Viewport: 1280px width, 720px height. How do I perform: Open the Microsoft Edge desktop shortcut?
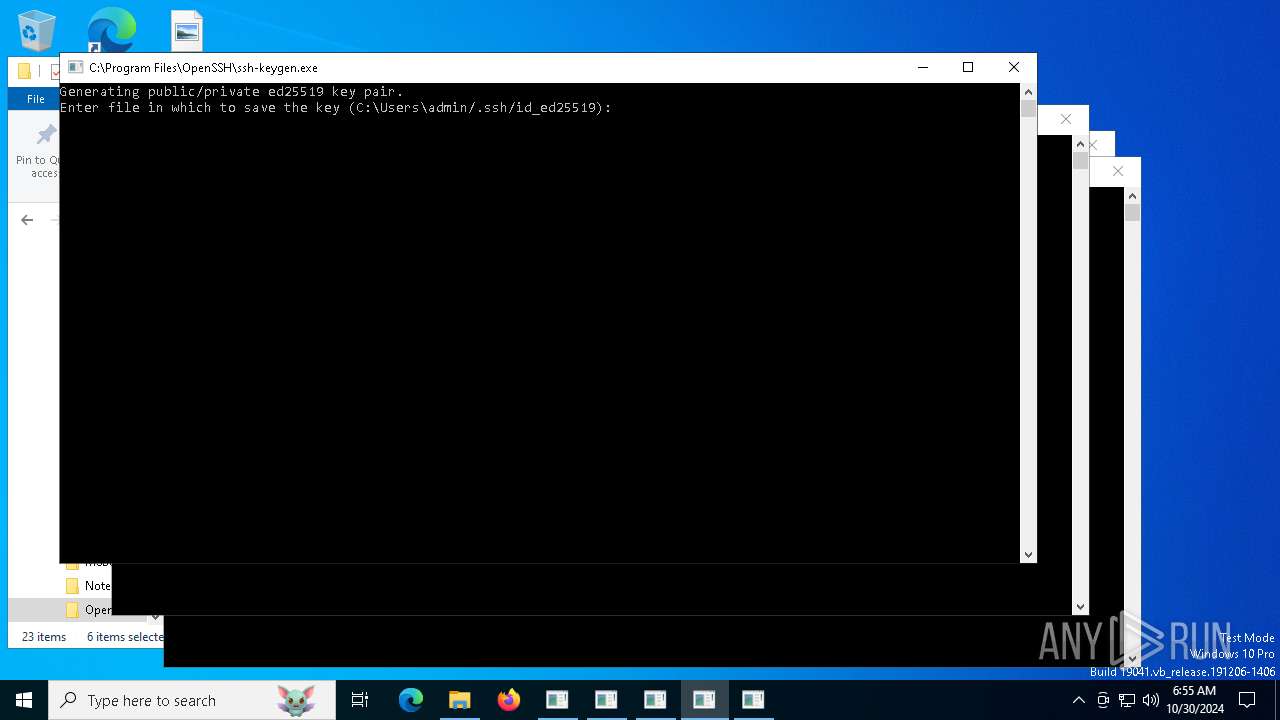coord(111,30)
